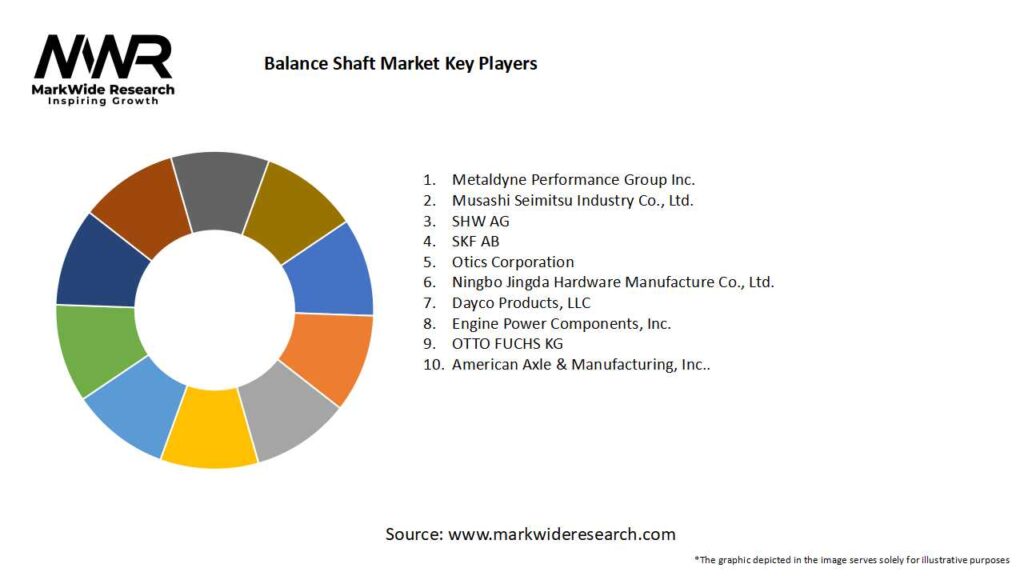
Task: Select 'Metaldyne Performance Group Inc.' list entry
Action: pyautogui.click(x=573, y=180)
